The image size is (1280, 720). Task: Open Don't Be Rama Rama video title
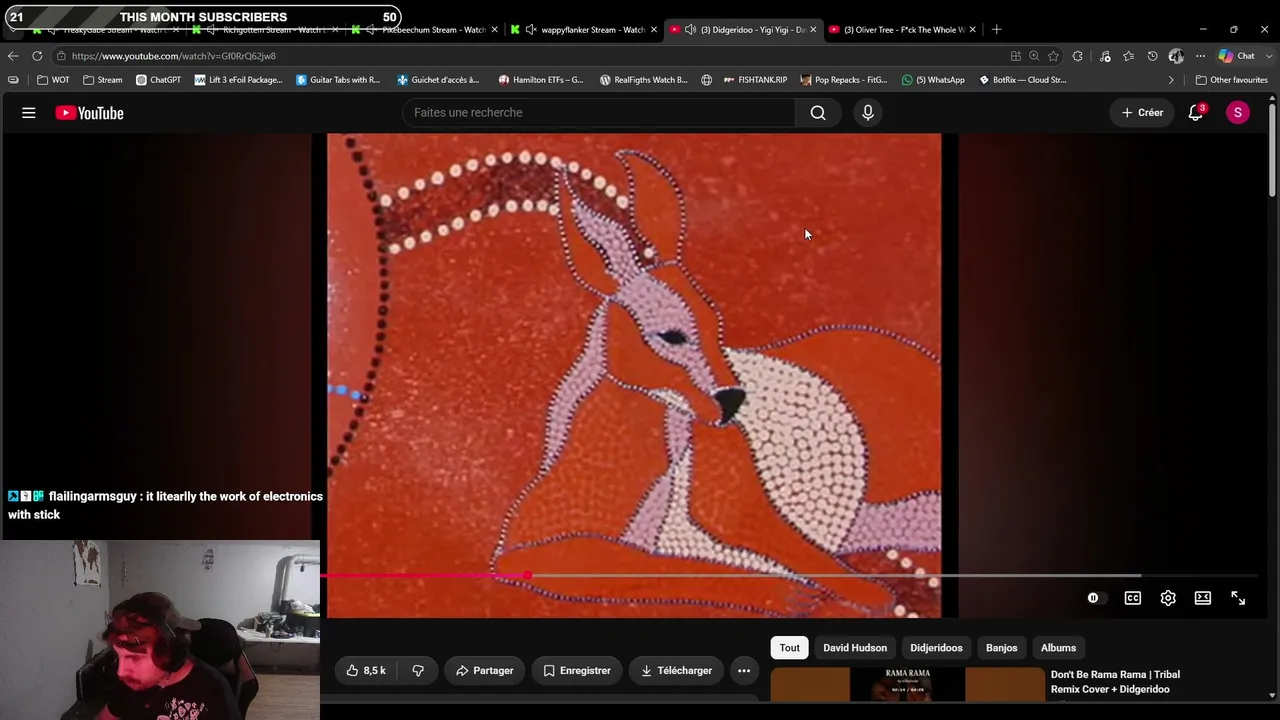coord(1115,682)
